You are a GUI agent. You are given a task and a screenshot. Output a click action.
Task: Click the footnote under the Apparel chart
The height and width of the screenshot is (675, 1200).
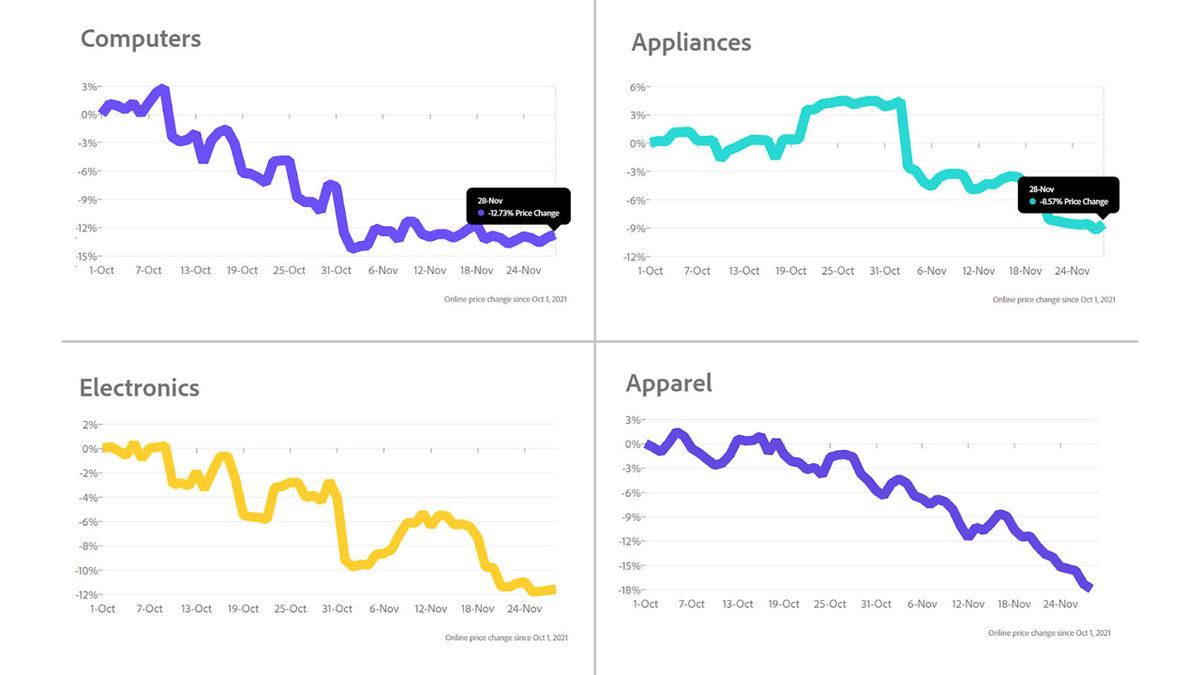[1049, 633]
